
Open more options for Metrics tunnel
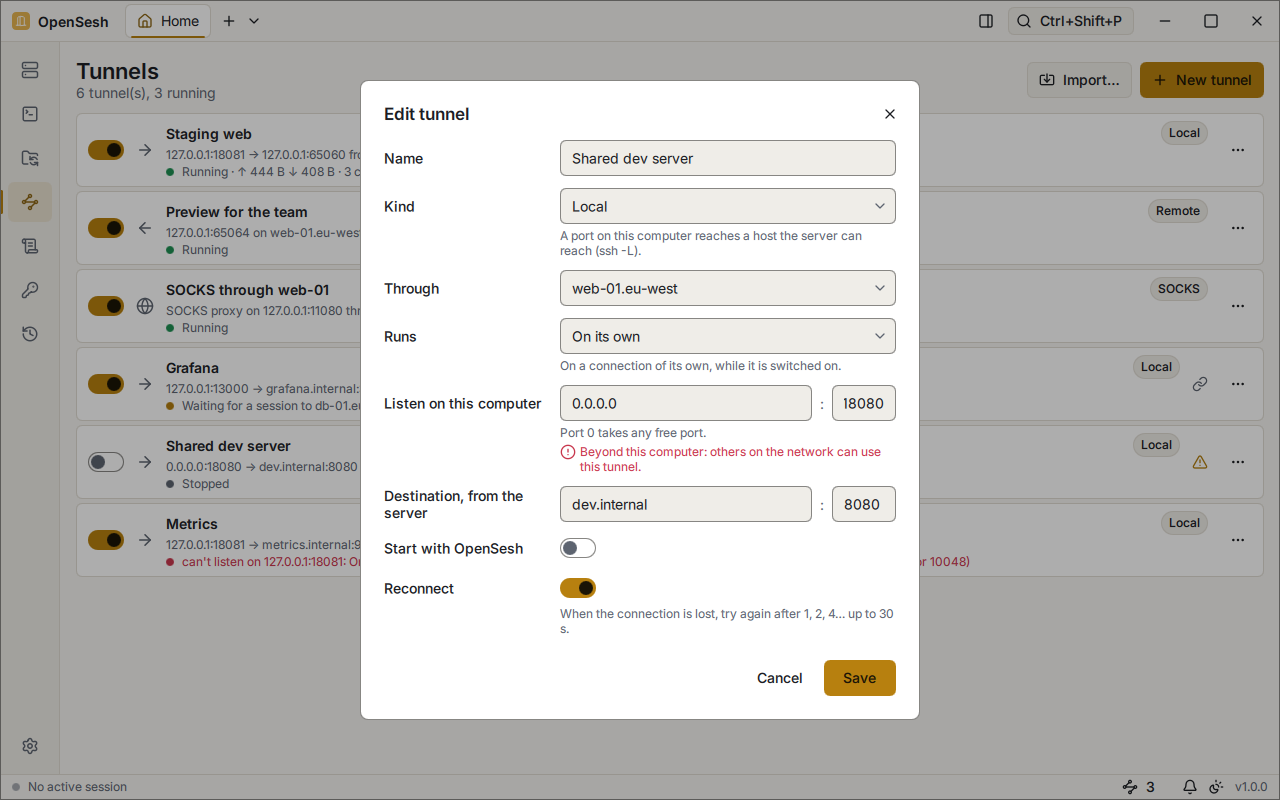1238,540
